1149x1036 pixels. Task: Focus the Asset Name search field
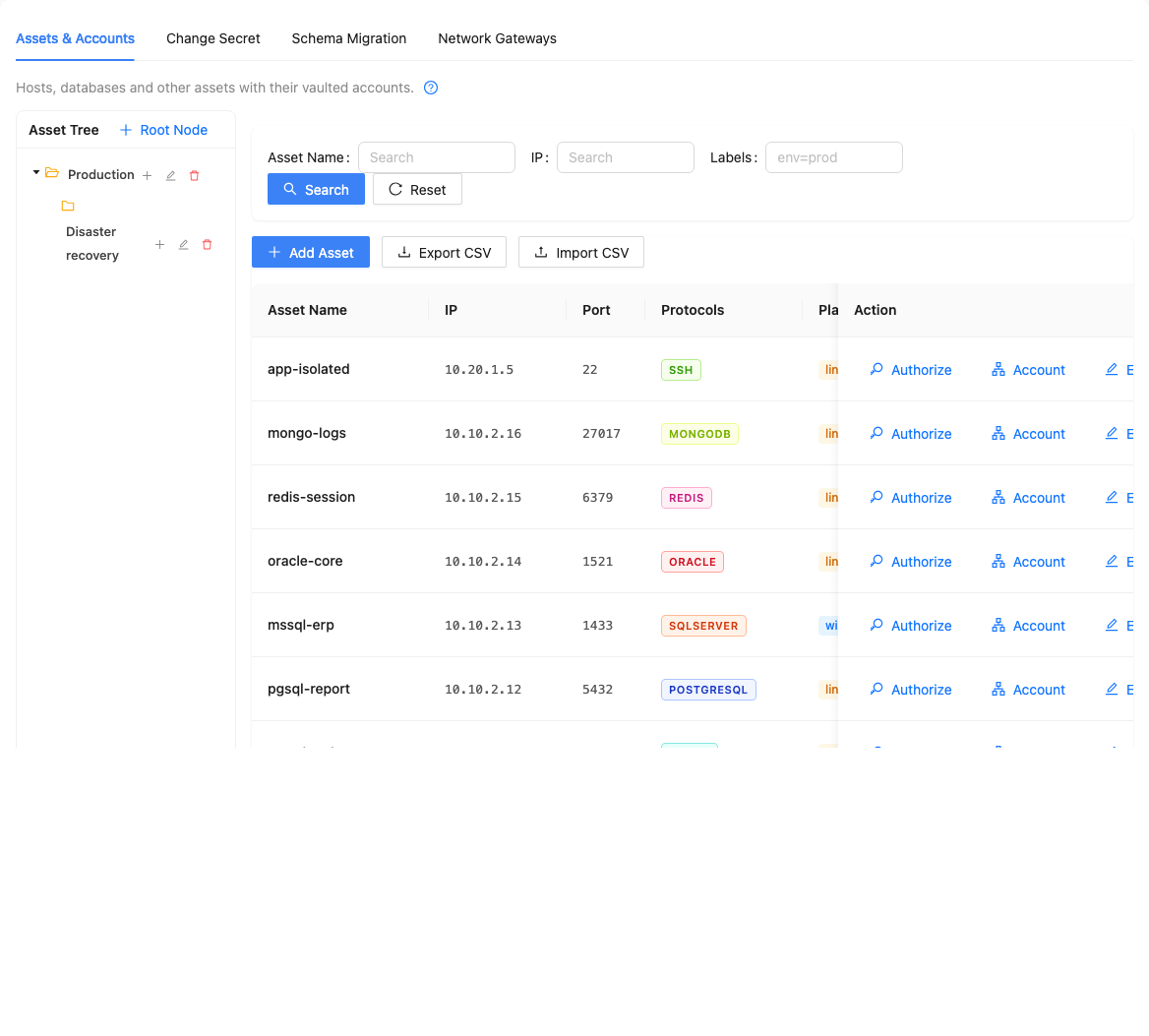click(437, 157)
